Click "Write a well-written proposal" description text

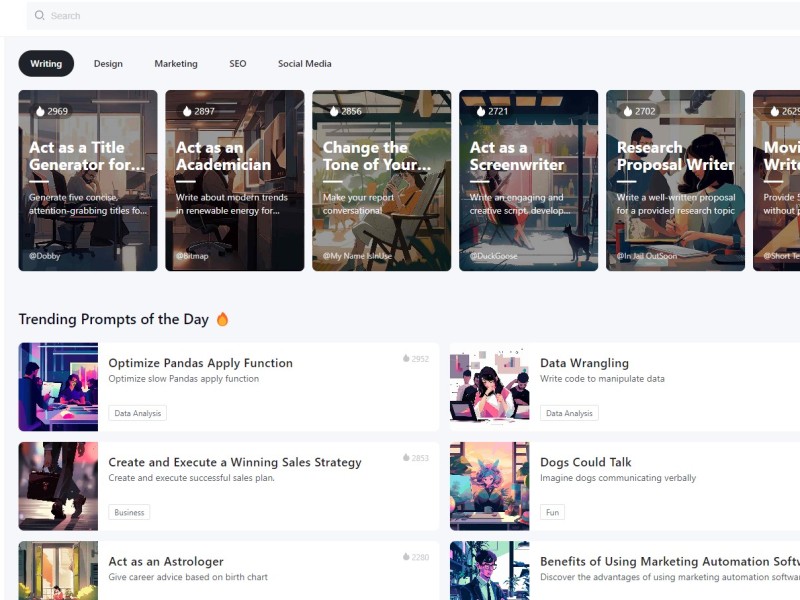pos(676,204)
